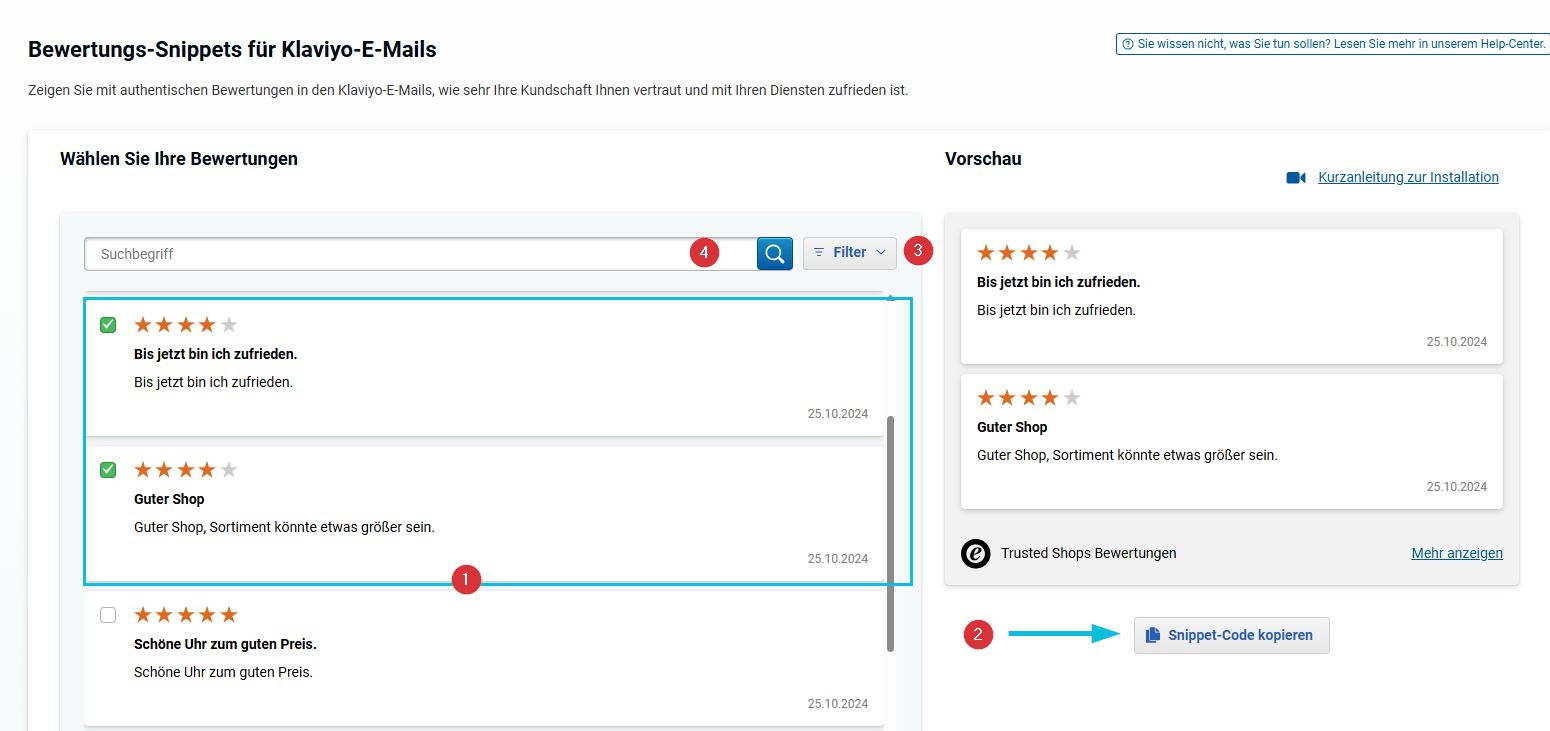Click 'Mehr anzeigen' link in preview
1550x731 pixels.
tap(1456, 553)
